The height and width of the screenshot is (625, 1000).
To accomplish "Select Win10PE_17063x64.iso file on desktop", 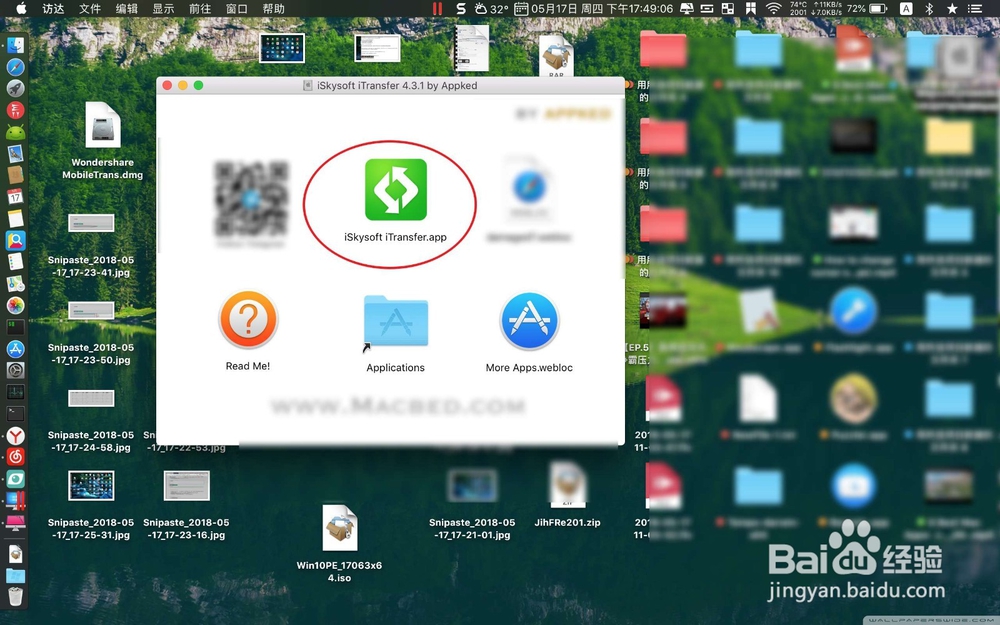I will pyautogui.click(x=339, y=528).
